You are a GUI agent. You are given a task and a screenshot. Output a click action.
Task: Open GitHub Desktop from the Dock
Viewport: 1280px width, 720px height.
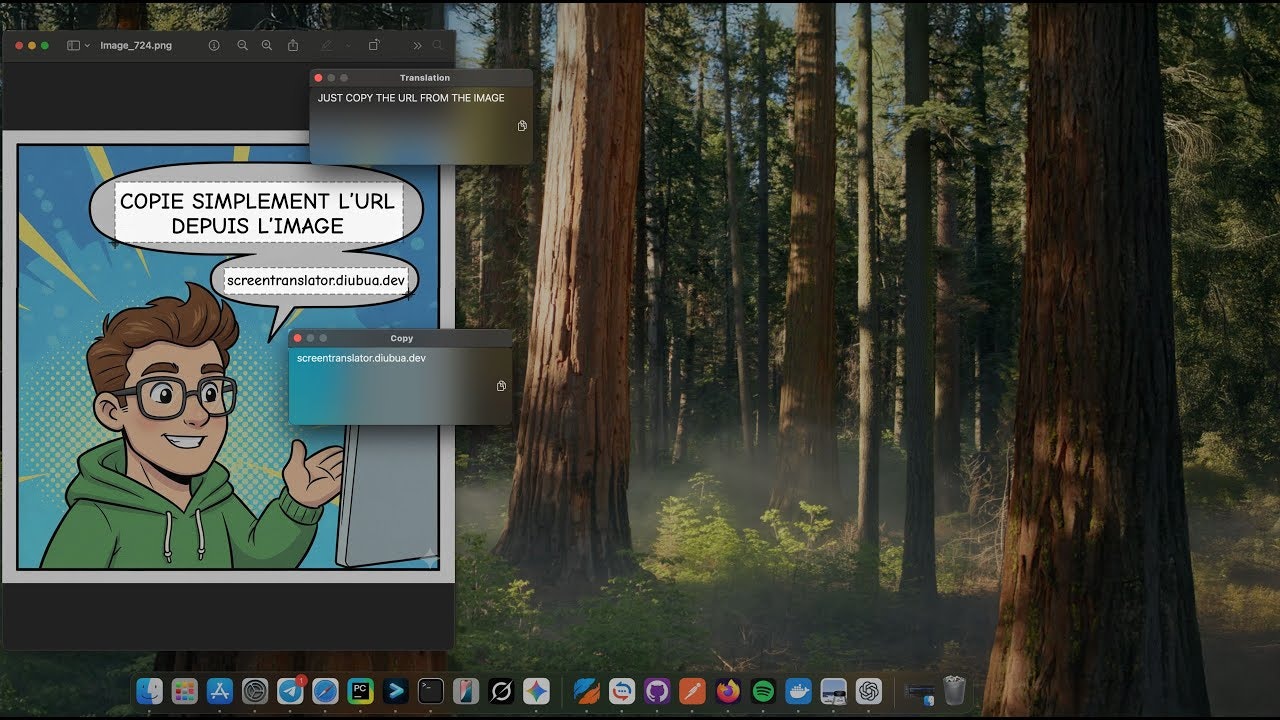pyautogui.click(x=657, y=690)
